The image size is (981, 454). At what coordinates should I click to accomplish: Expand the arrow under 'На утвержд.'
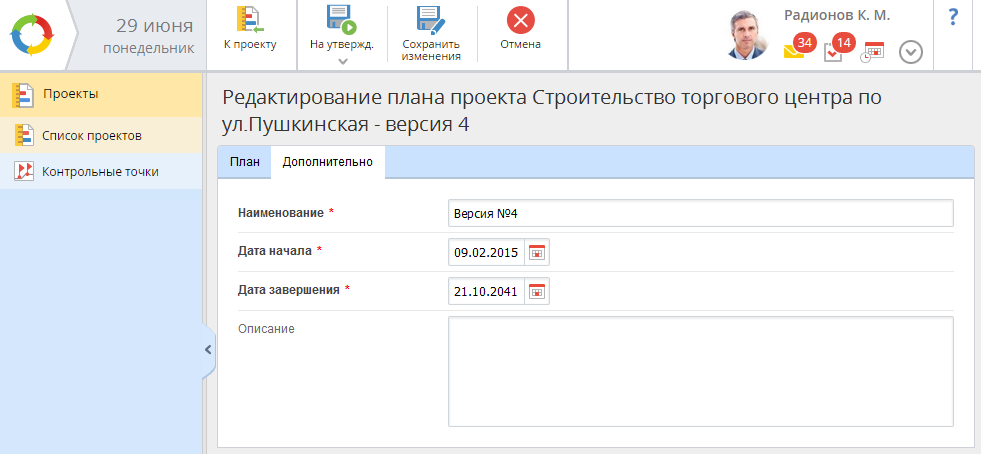[x=342, y=61]
